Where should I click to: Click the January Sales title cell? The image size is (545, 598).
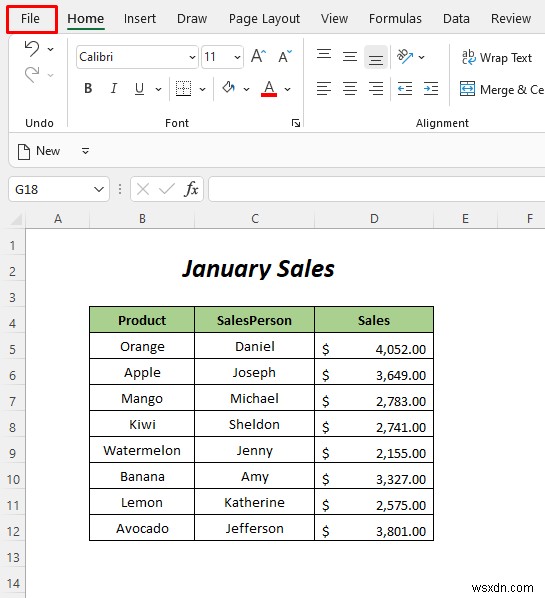[258, 269]
